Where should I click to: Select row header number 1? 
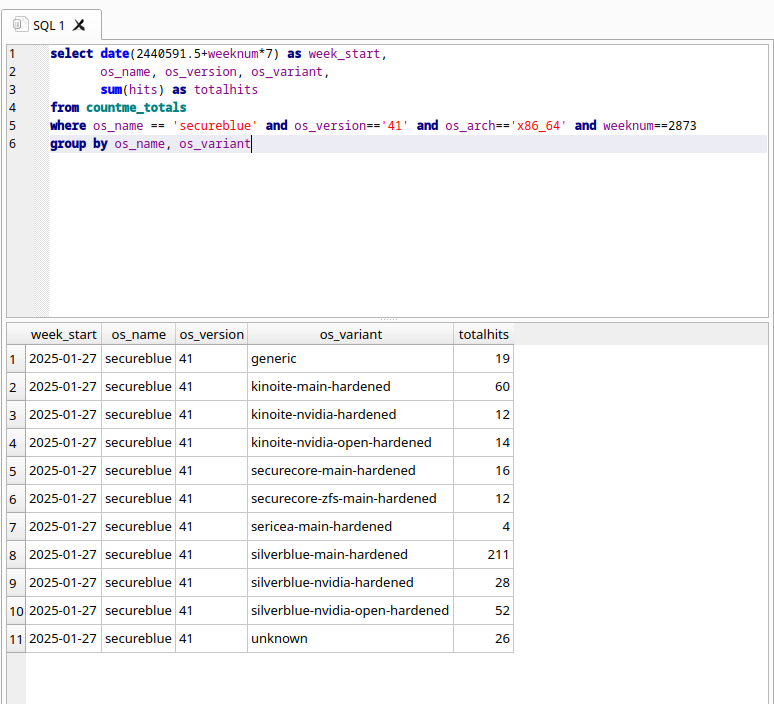click(x=15, y=358)
